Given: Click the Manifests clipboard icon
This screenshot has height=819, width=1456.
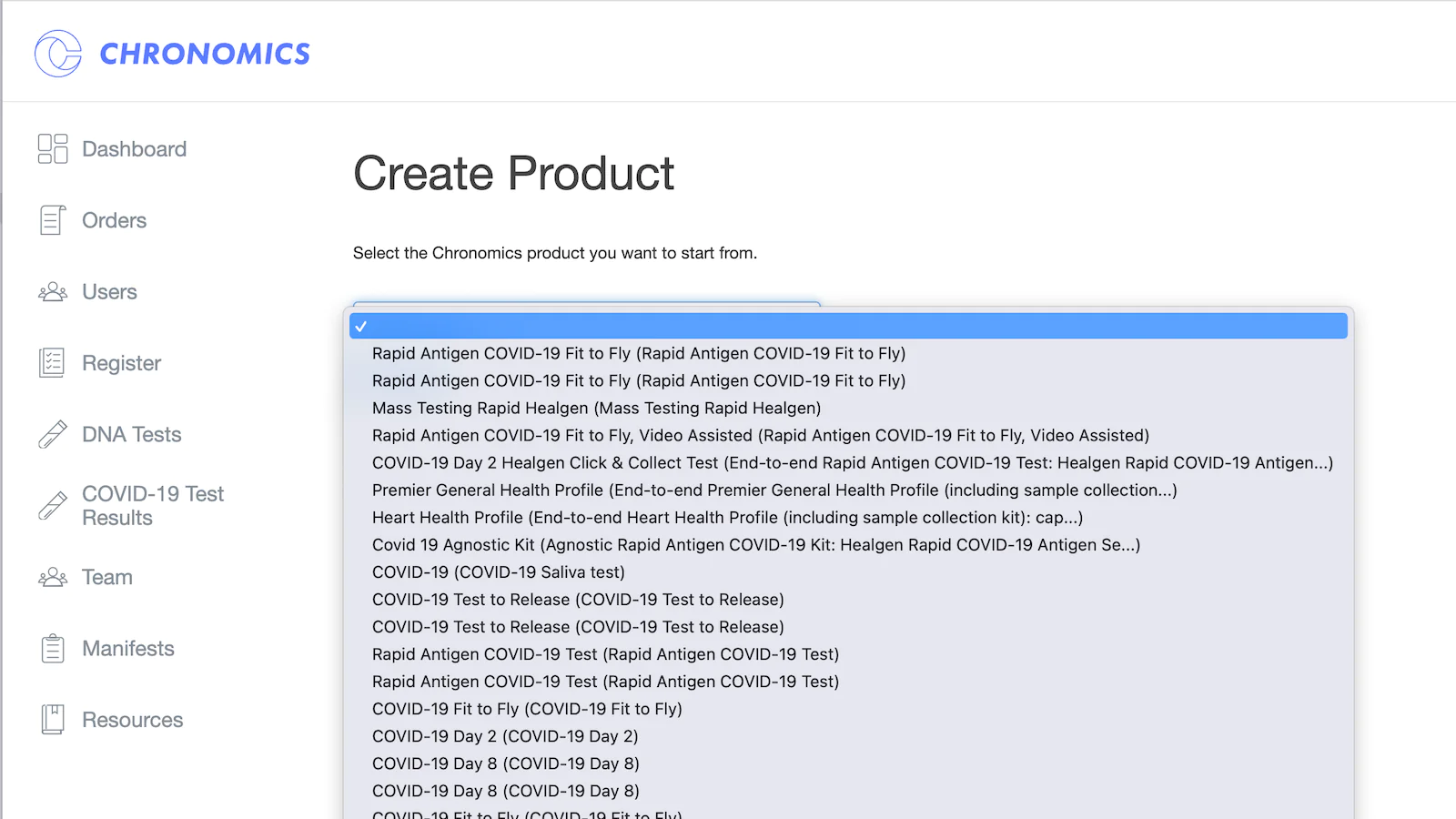Looking at the screenshot, I should 53,649.
